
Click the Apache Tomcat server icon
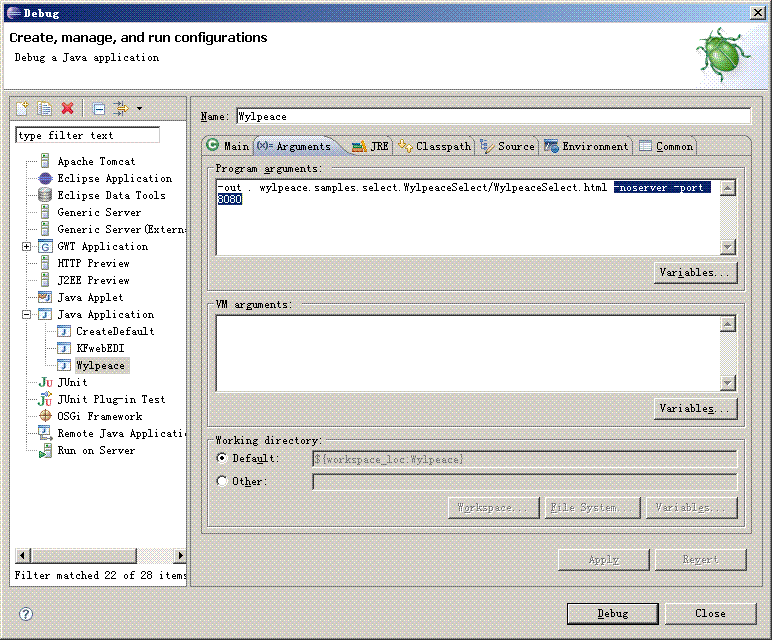tap(45, 161)
